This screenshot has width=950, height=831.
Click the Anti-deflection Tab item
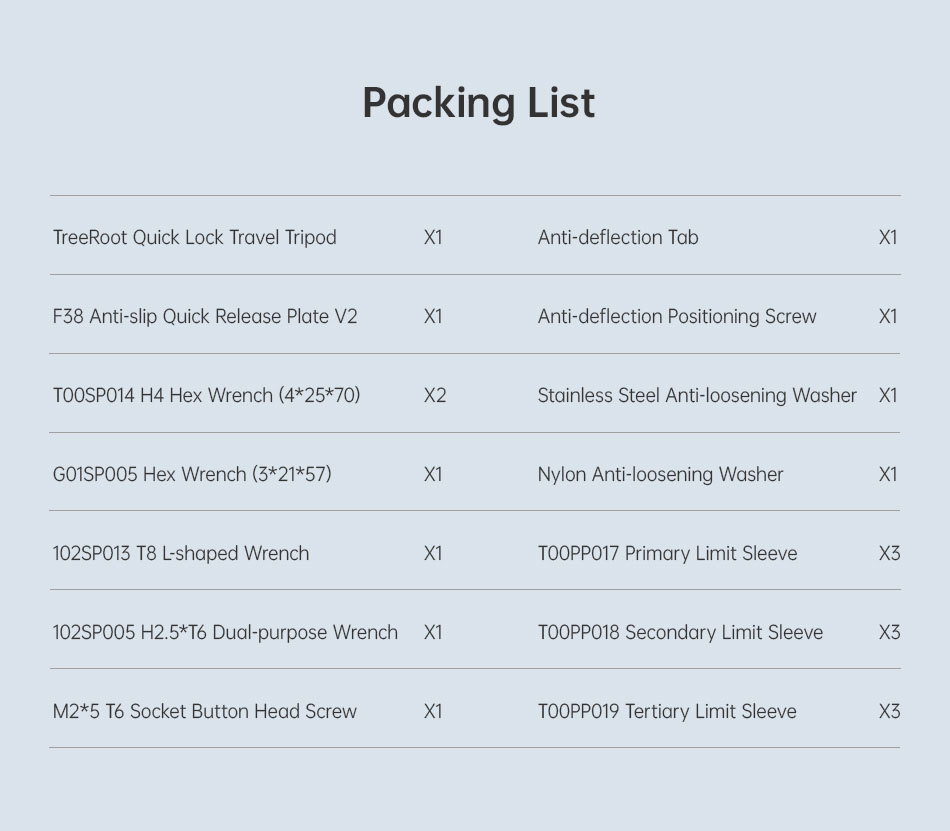[618, 238]
